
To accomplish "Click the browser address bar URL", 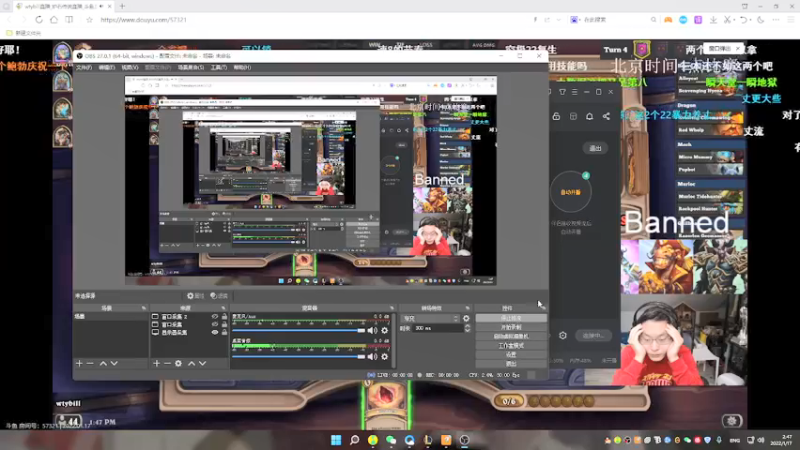I will [x=143, y=19].
